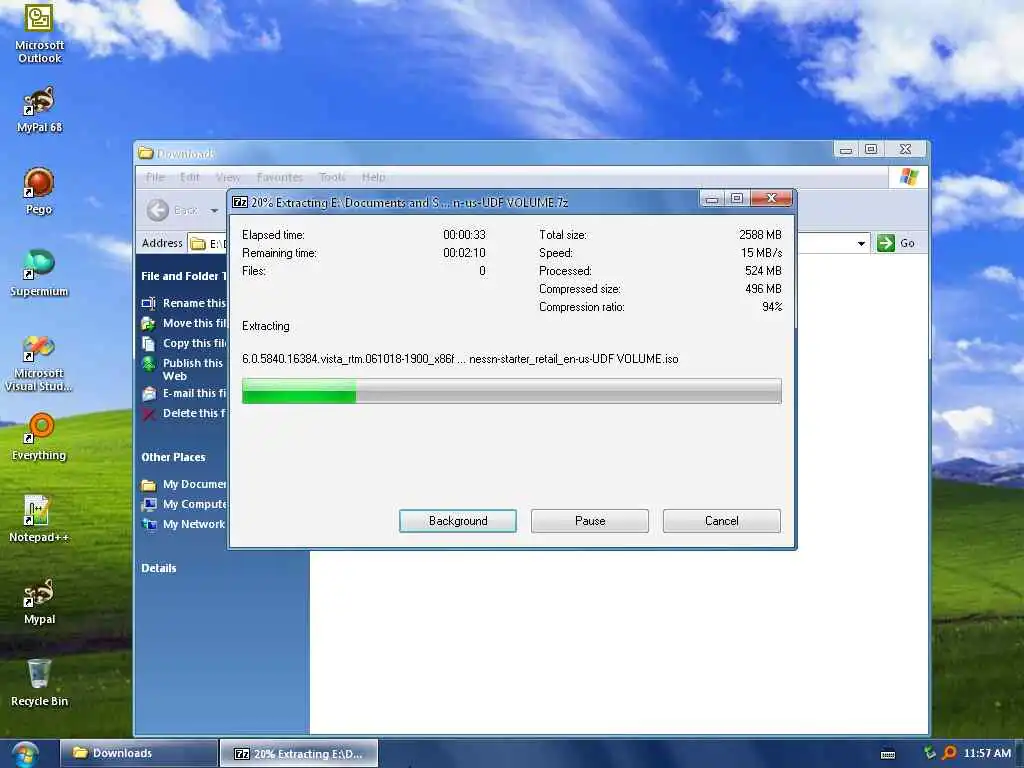Click the Back arrow in Downloads window

[x=157, y=210]
